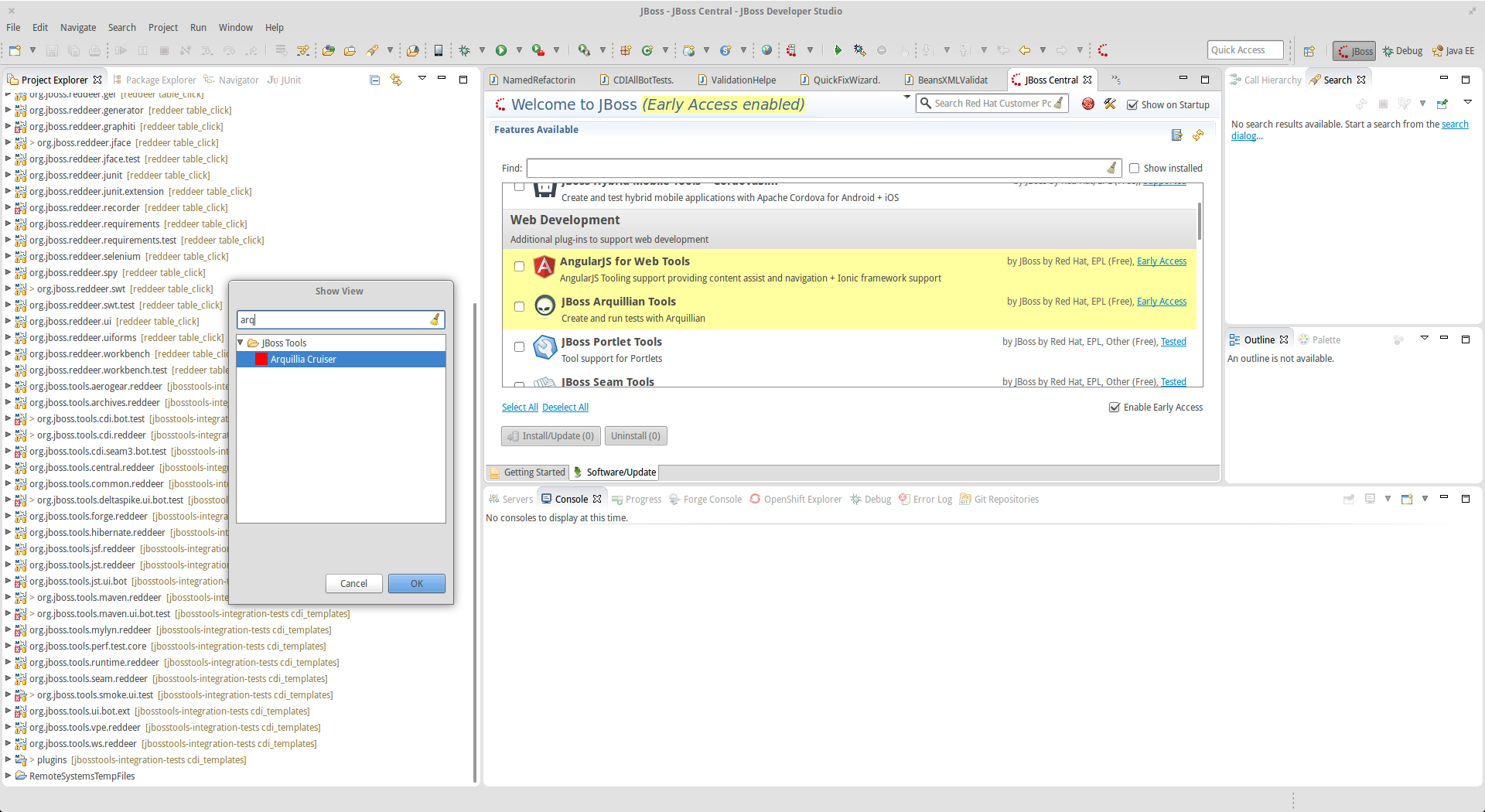The width and height of the screenshot is (1485, 812).
Task: Click the Select All link
Action: coord(520,408)
